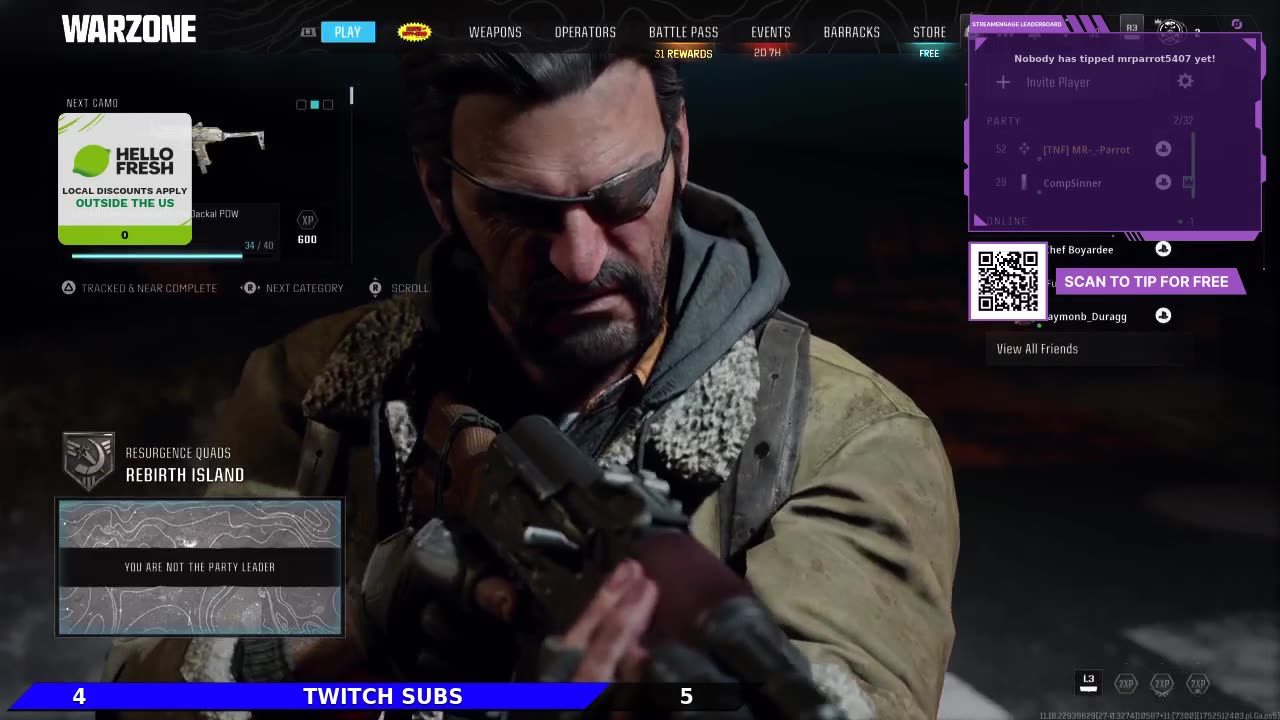
Task: Open the STORE tab
Action: coord(929,32)
